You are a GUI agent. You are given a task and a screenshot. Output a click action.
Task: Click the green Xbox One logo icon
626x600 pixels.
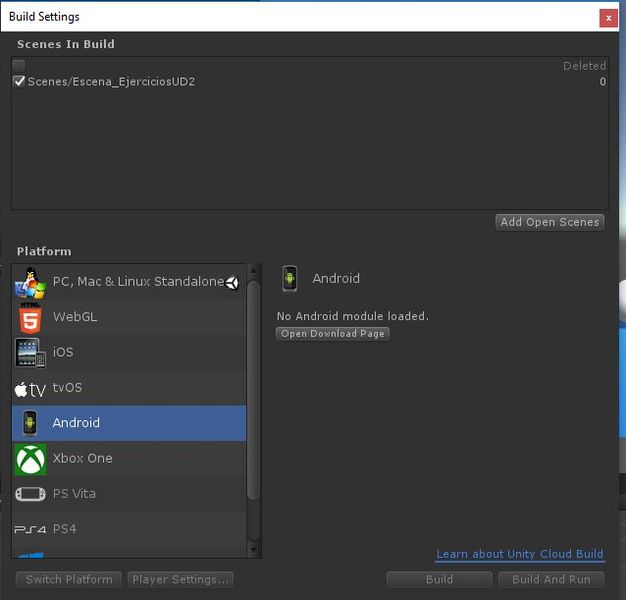click(30, 459)
